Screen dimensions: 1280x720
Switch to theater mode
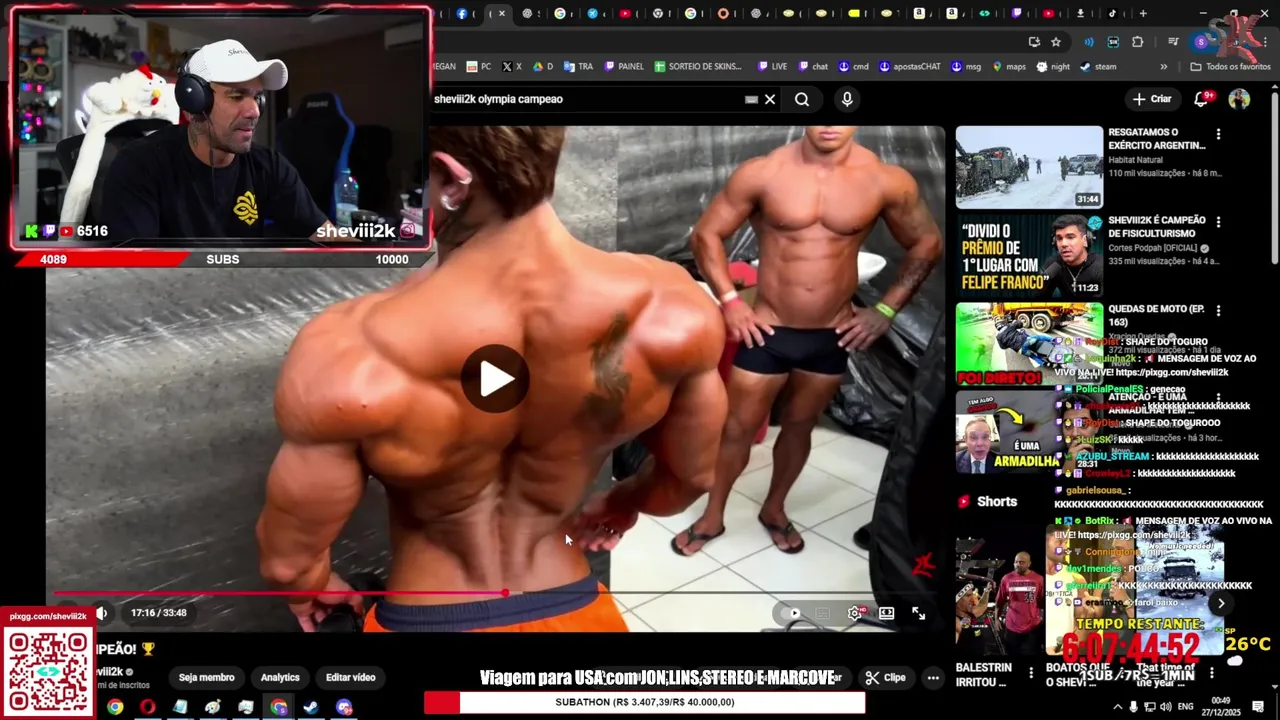886,613
